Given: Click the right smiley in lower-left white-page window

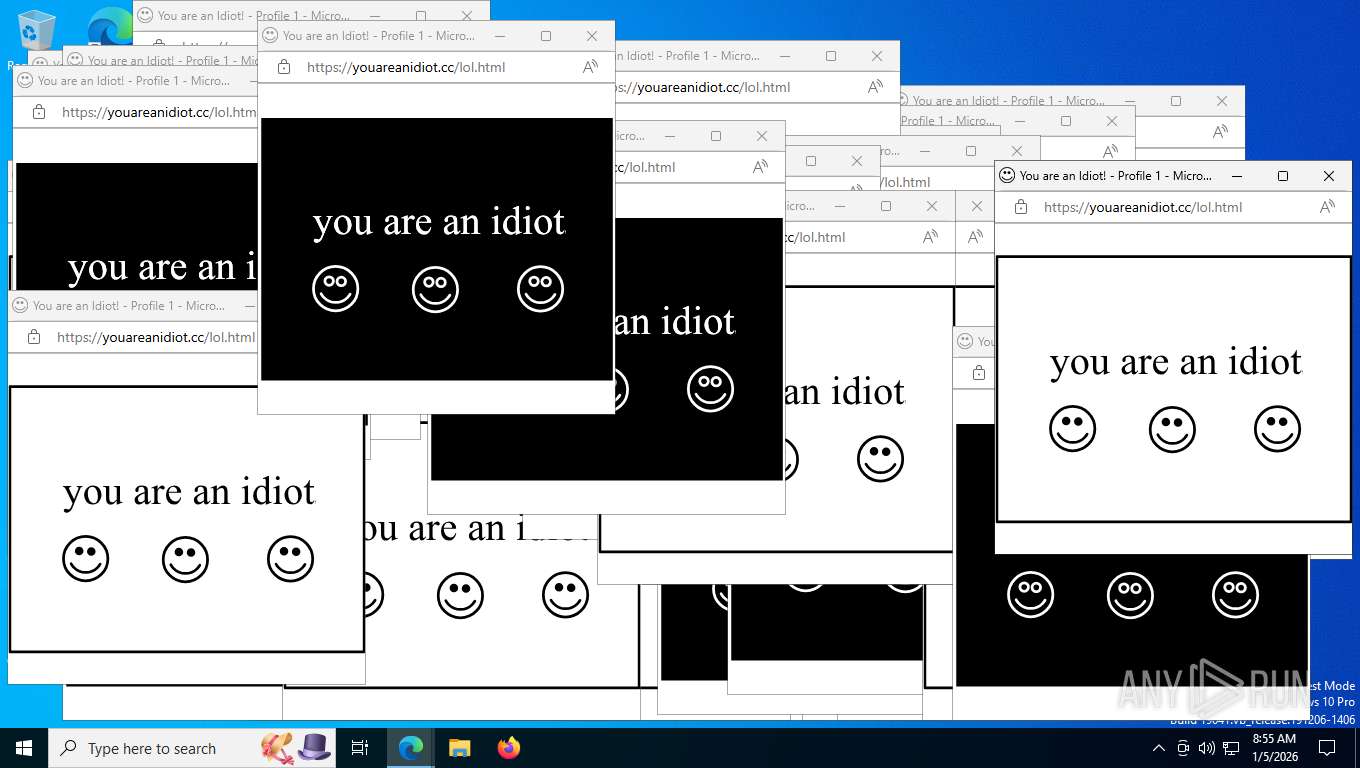Looking at the screenshot, I should point(291,558).
